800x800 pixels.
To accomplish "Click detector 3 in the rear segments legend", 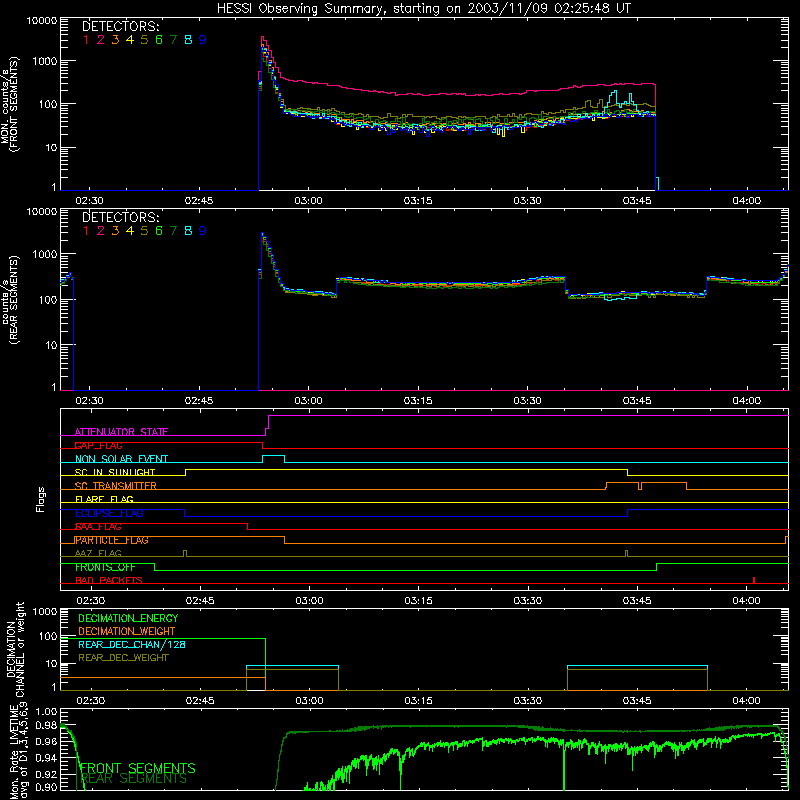I will 115,231.
